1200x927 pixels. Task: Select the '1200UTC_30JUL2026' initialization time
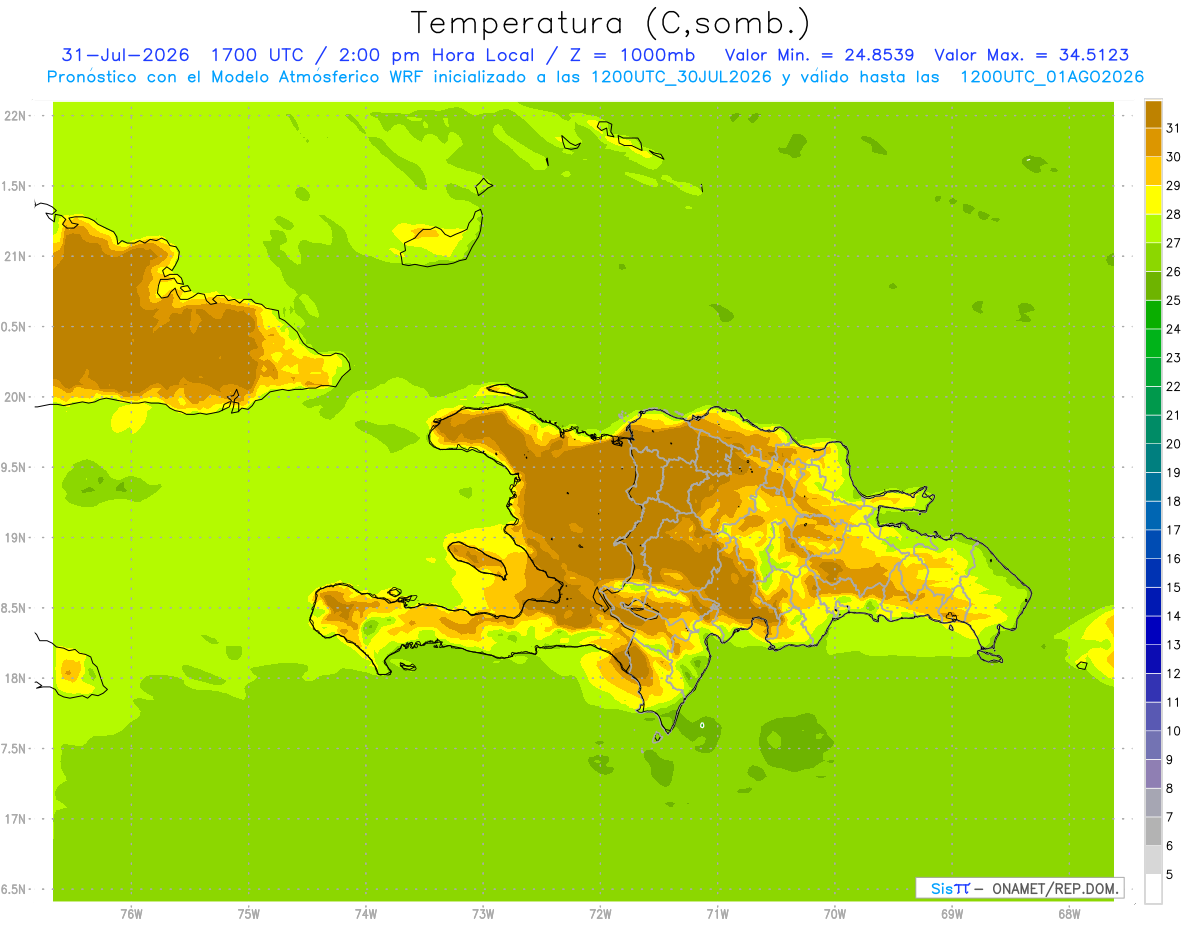click(x=681, y=77)
